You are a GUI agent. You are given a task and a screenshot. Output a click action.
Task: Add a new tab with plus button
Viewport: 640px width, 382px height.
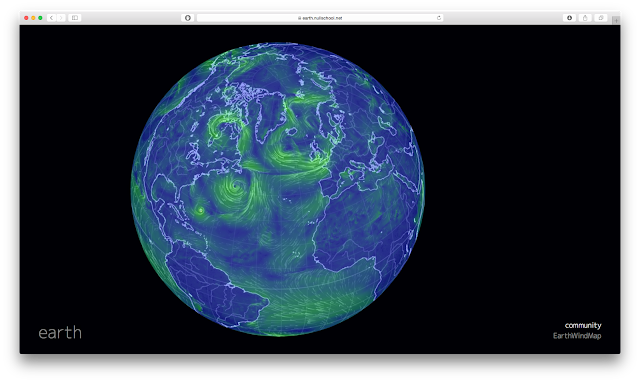[616, 20]
